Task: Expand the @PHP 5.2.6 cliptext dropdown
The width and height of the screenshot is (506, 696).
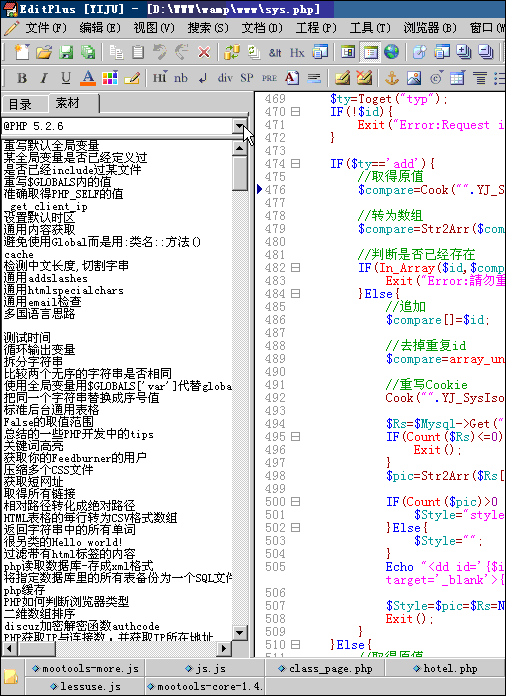Action: [x=239, y=126]
